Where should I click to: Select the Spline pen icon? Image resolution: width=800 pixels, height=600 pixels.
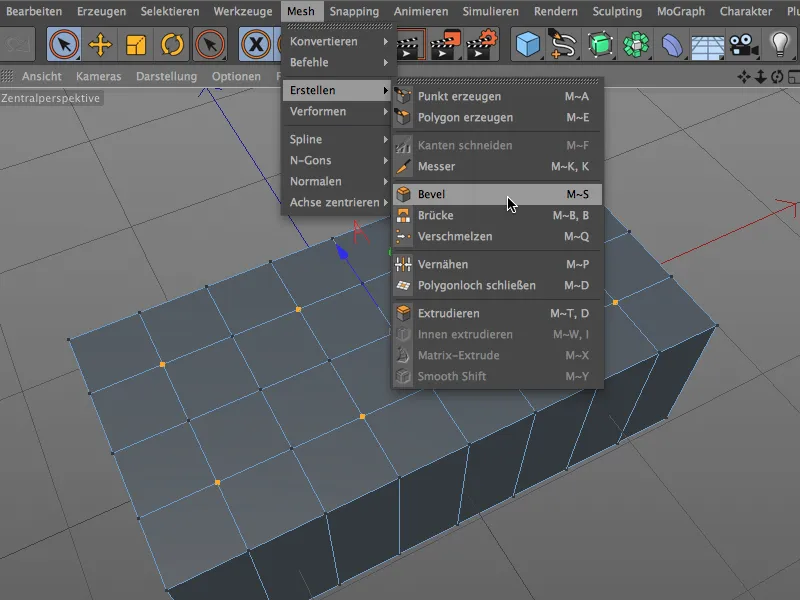tap(564, 45)
